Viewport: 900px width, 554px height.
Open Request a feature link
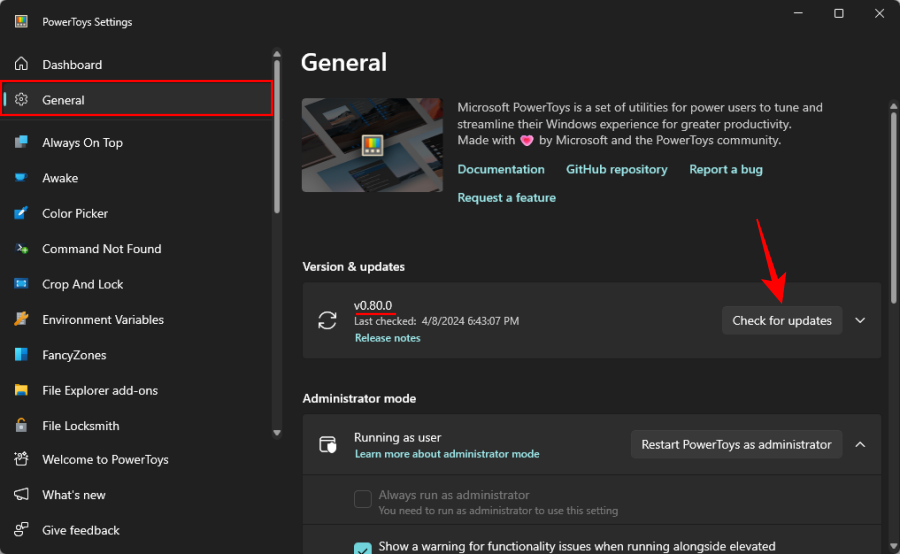tap(506, 197)
